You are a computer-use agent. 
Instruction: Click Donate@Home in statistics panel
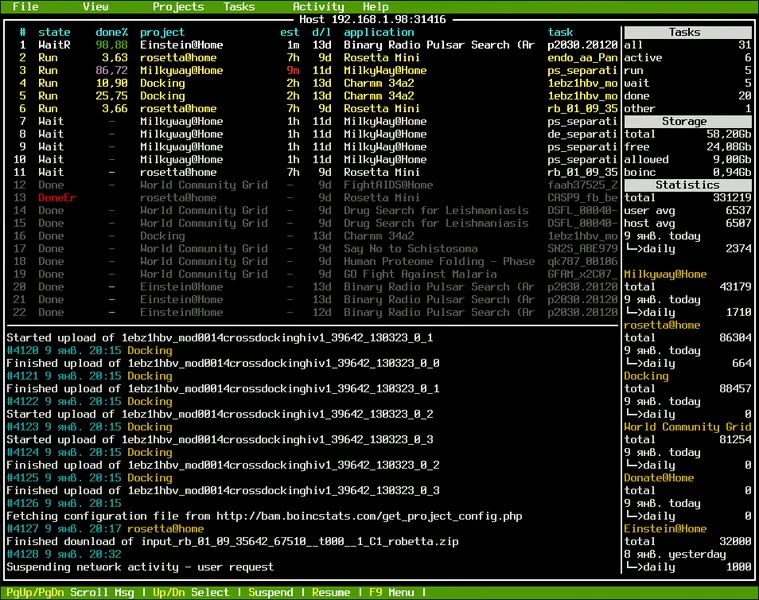[659, 478]
